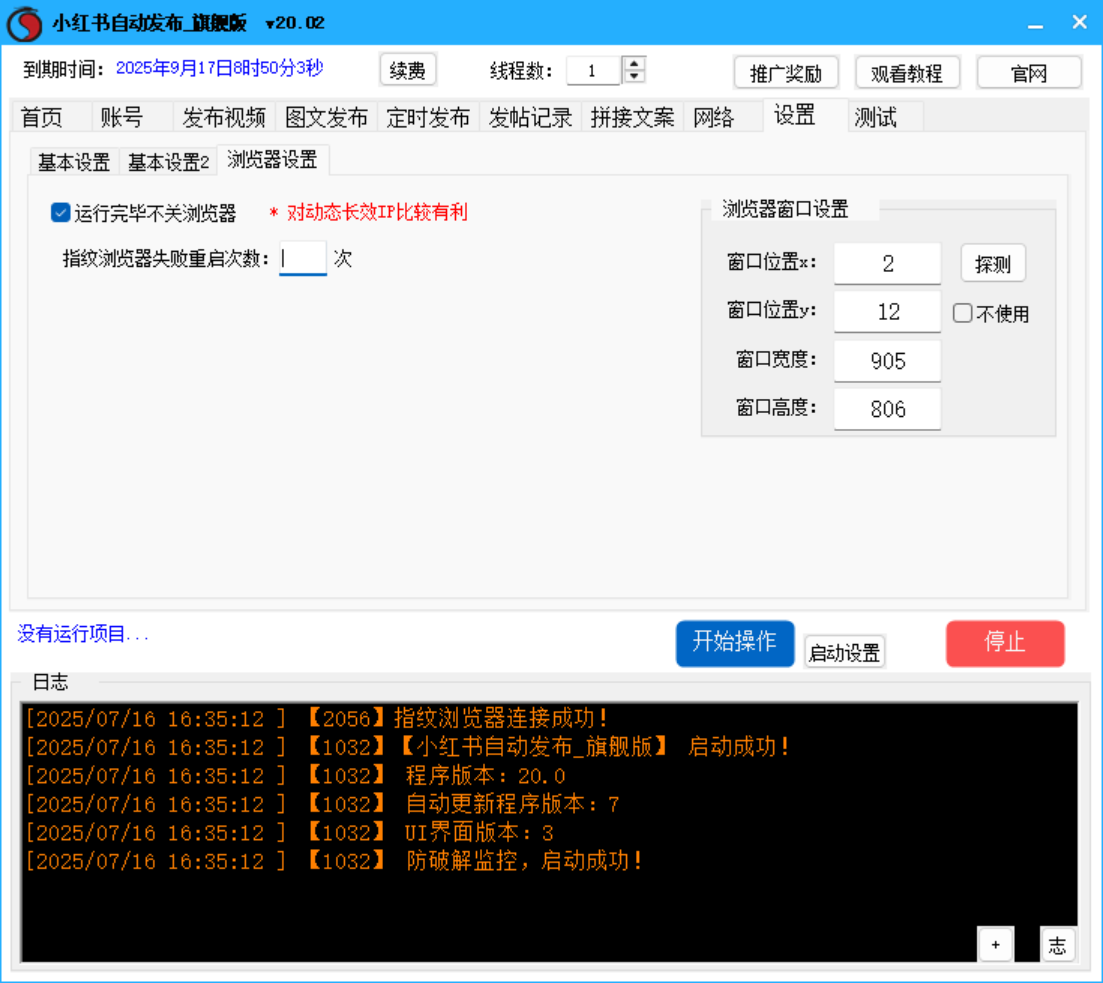Click the red swirl app logo icon
This screenshot has height=983, width=1103.
pos(25,23)
